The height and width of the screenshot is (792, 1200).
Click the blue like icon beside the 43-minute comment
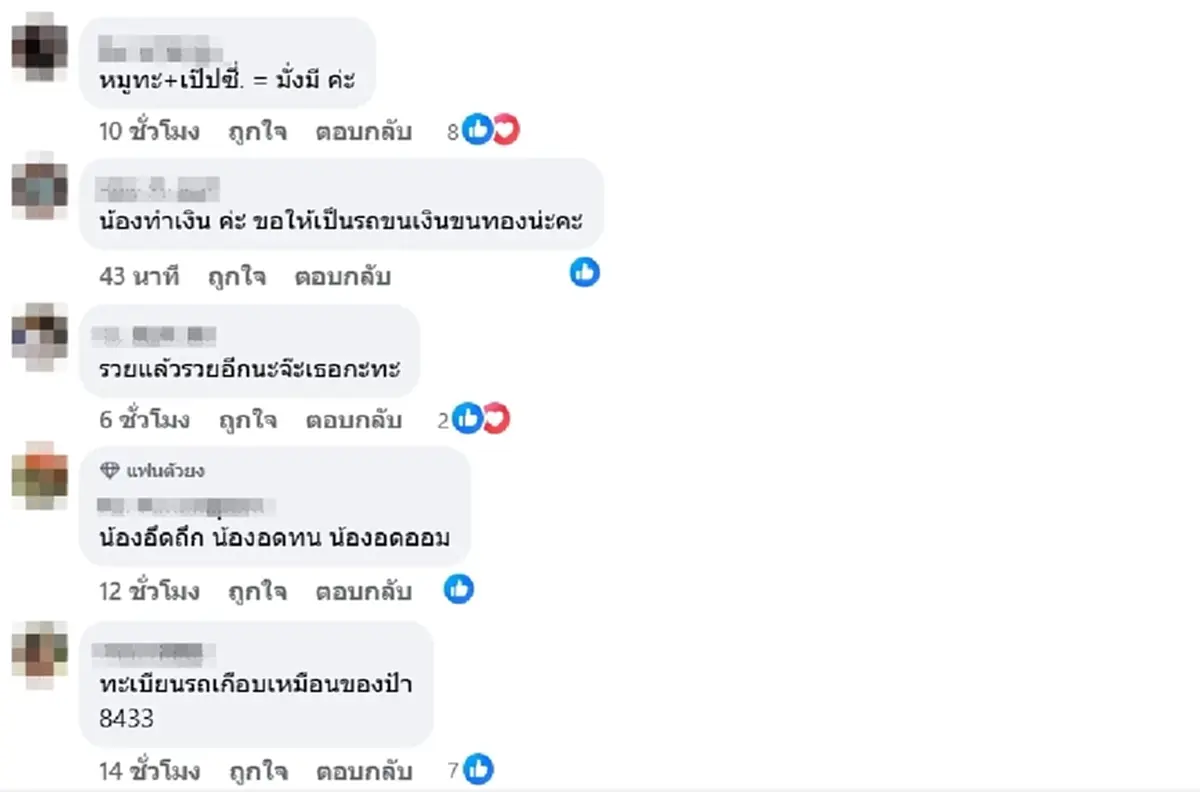click(583, 272)
